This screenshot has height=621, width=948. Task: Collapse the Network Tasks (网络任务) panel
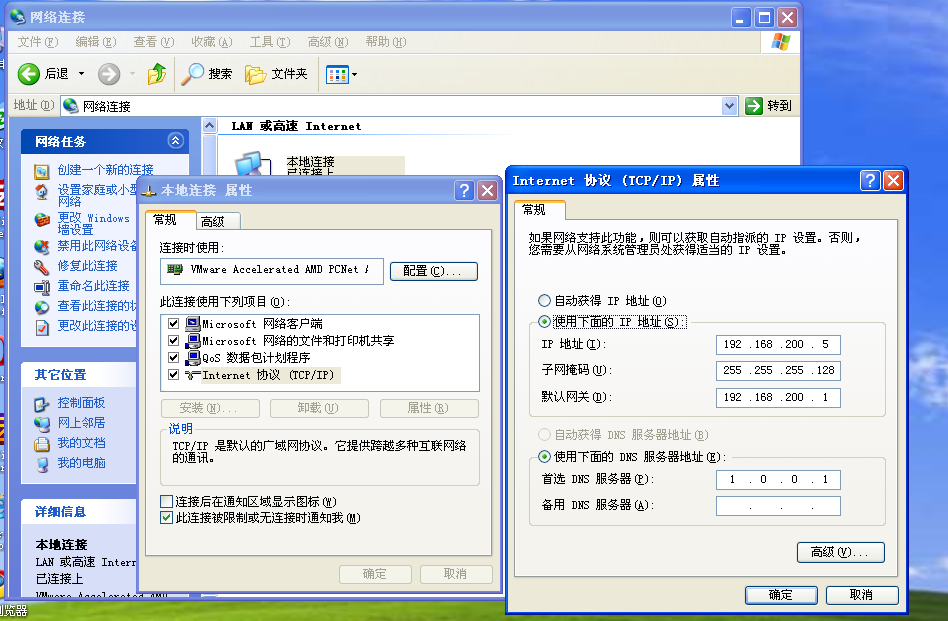point(176,141)
